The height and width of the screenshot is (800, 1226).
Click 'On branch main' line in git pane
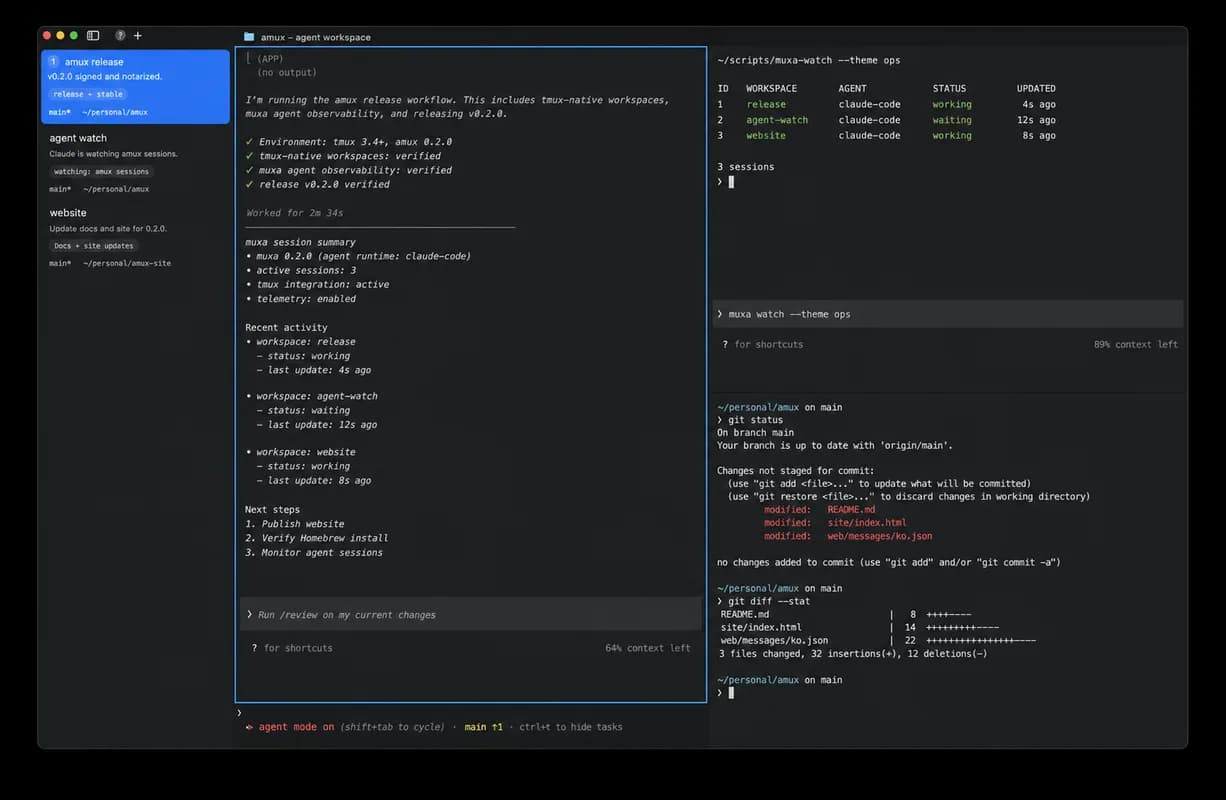(755, 433)
